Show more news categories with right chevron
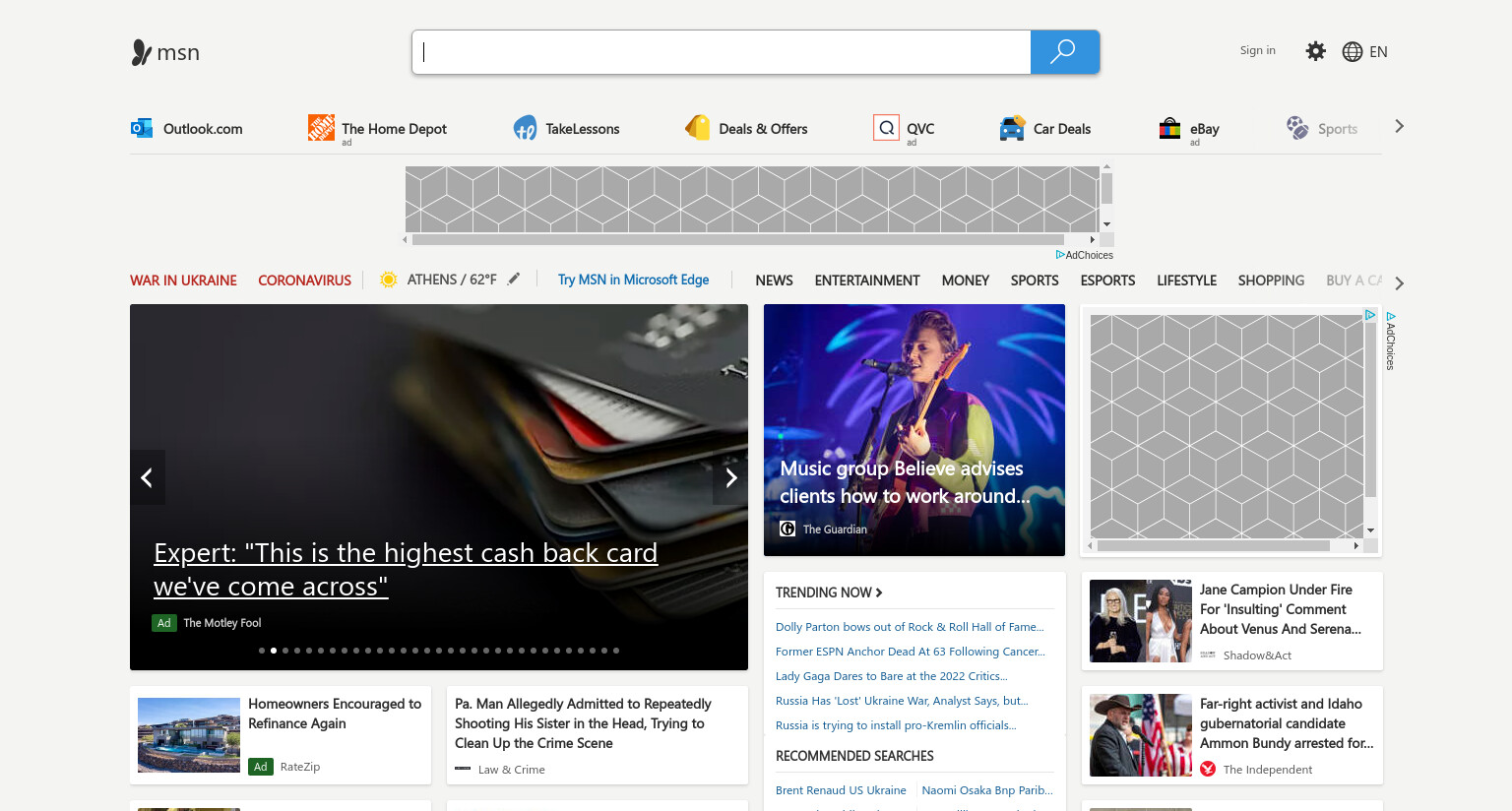The image size is (1512, 811). point(1399,283)
